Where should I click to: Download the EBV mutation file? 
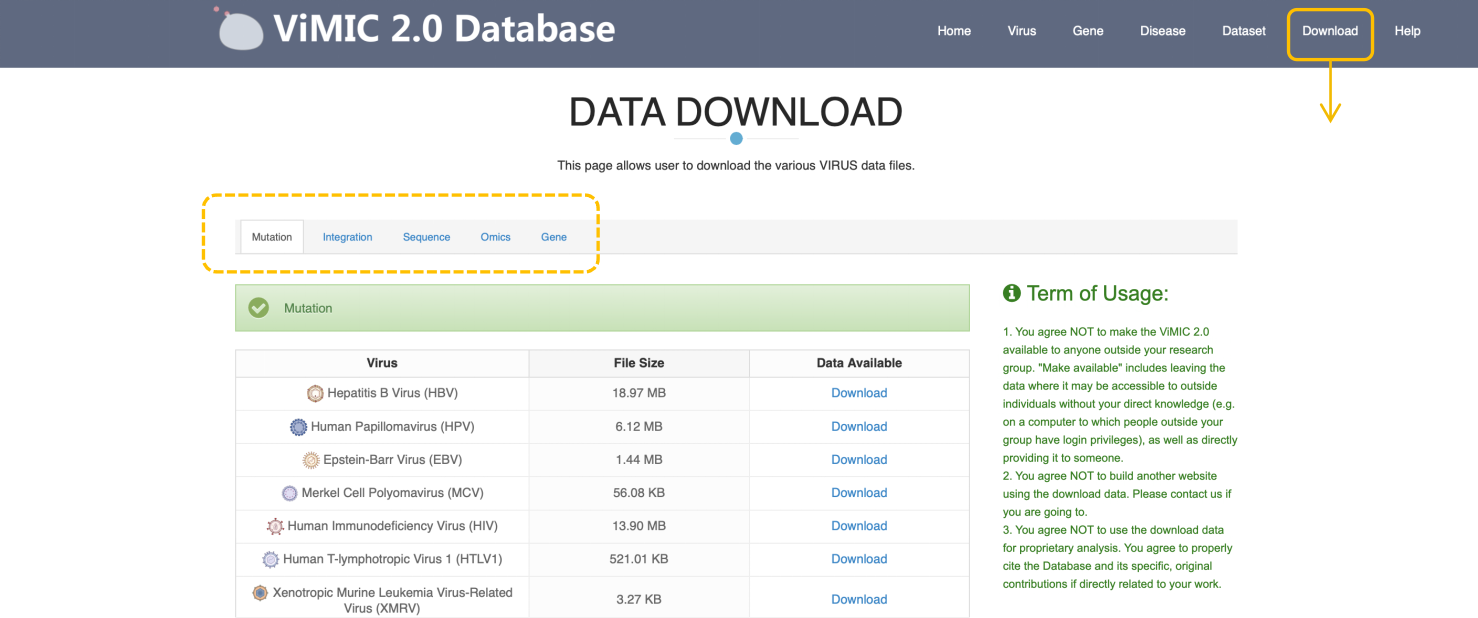(x=859, y=460)
